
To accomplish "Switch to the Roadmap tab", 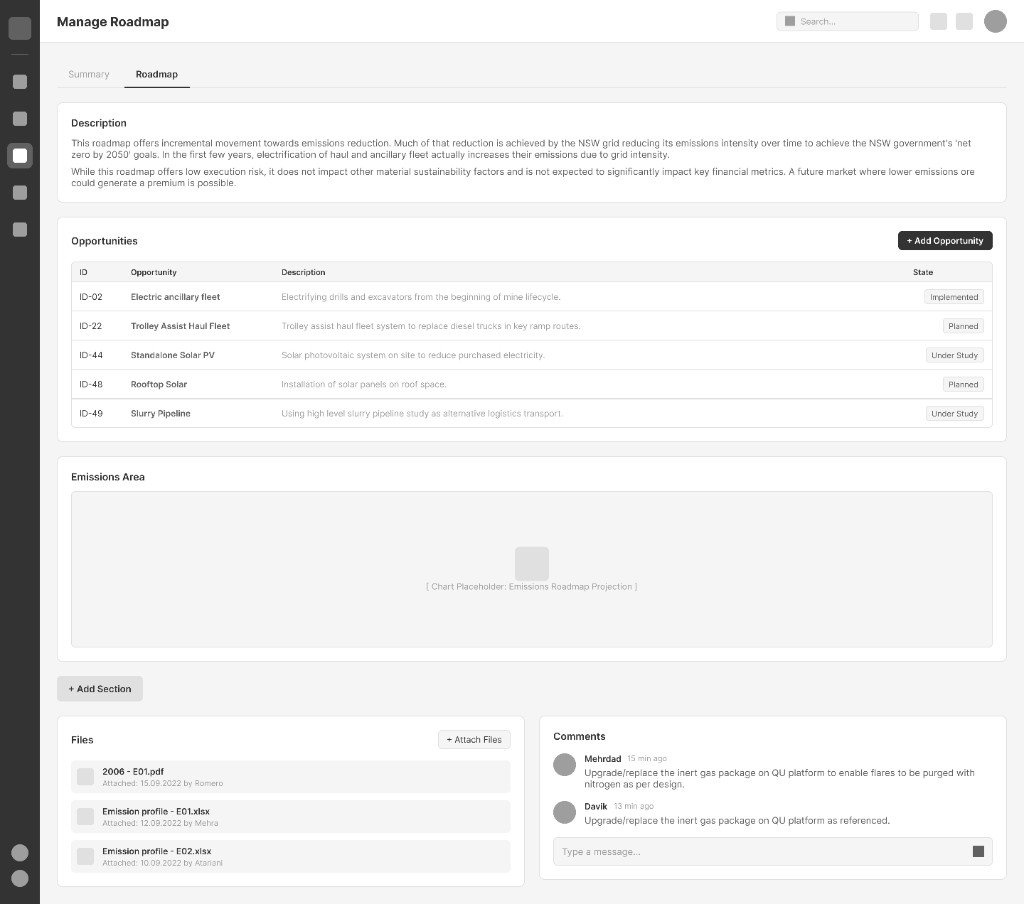I will (157, 74).
